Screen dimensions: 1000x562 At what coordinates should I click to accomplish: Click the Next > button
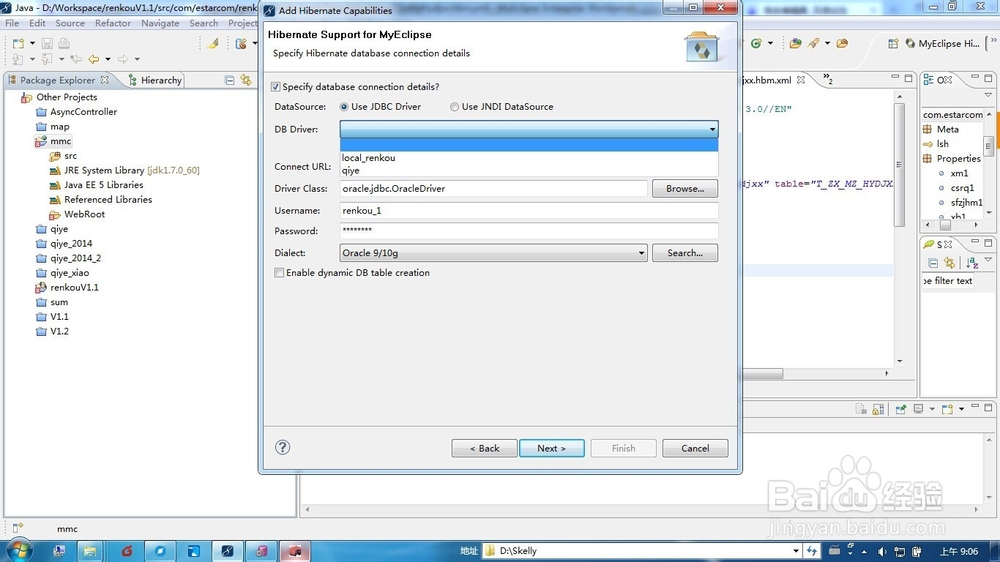click(x=551, y=448)
